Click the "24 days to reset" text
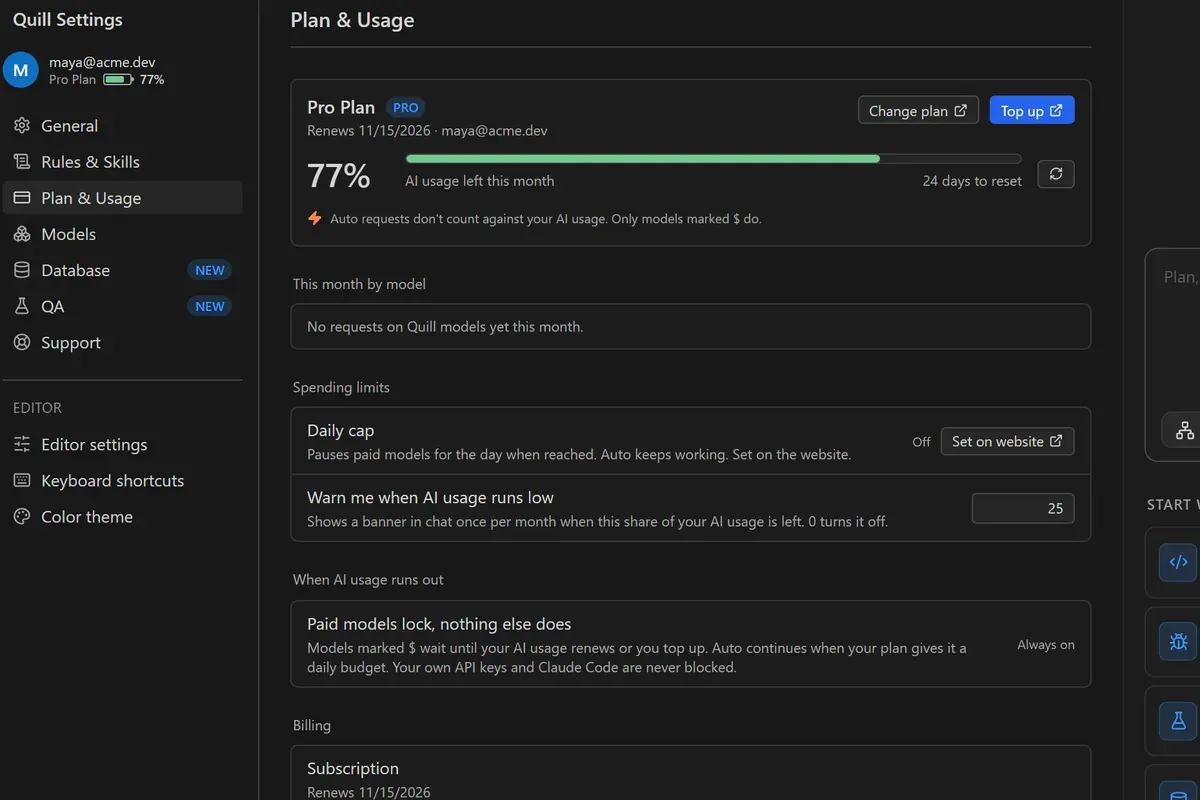1200x800 pixels. pos(972,181)
